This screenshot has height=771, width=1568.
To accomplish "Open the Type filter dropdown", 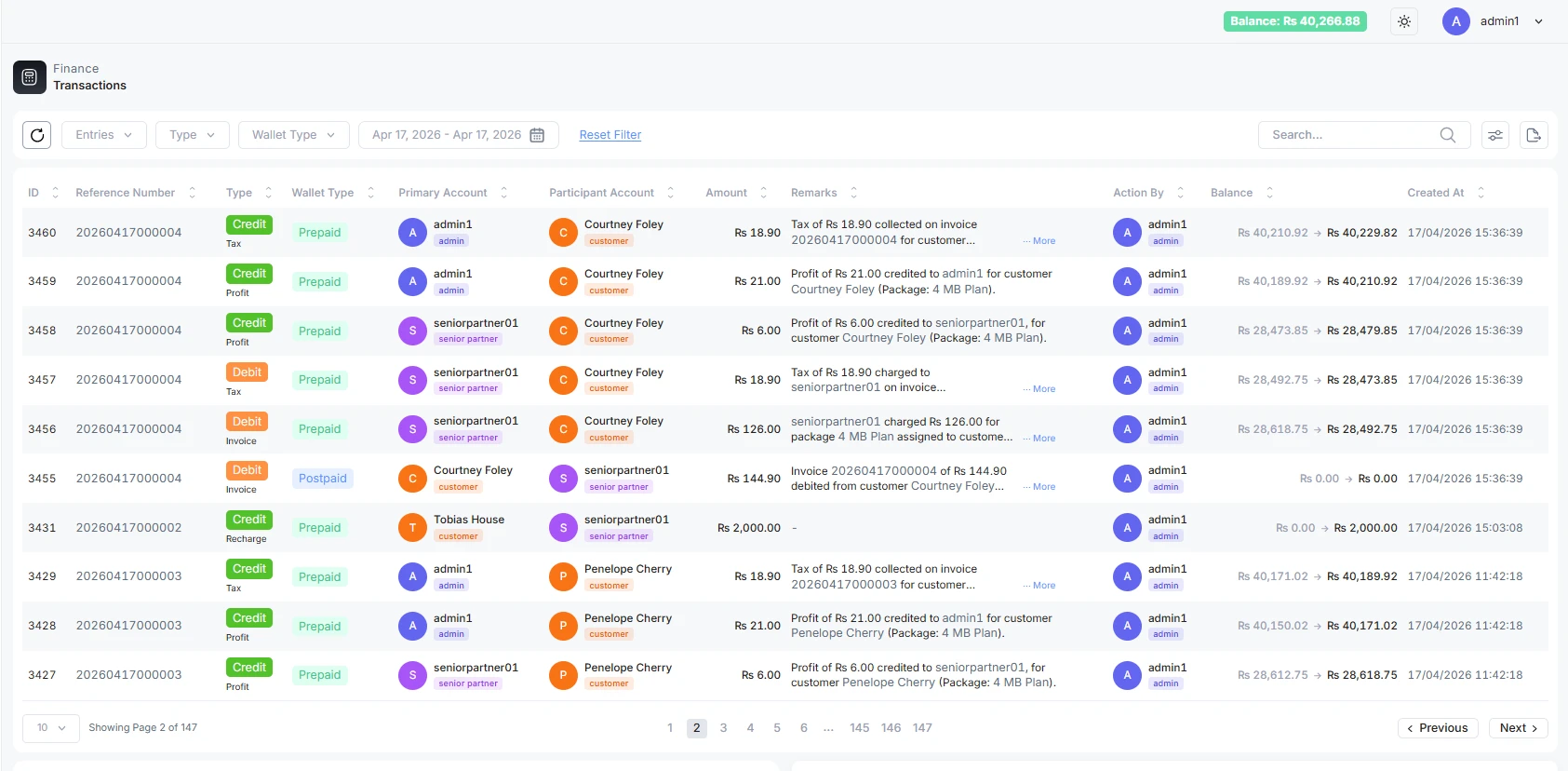I will pyautogui.click(x=193, y=135).
